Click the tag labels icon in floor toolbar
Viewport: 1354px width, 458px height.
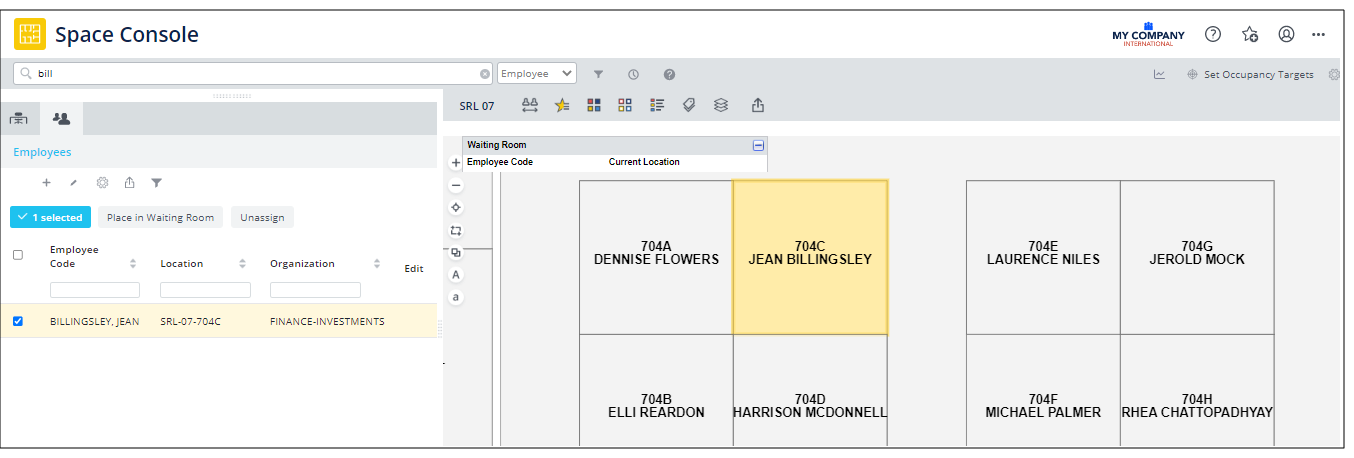click(689, 105)
